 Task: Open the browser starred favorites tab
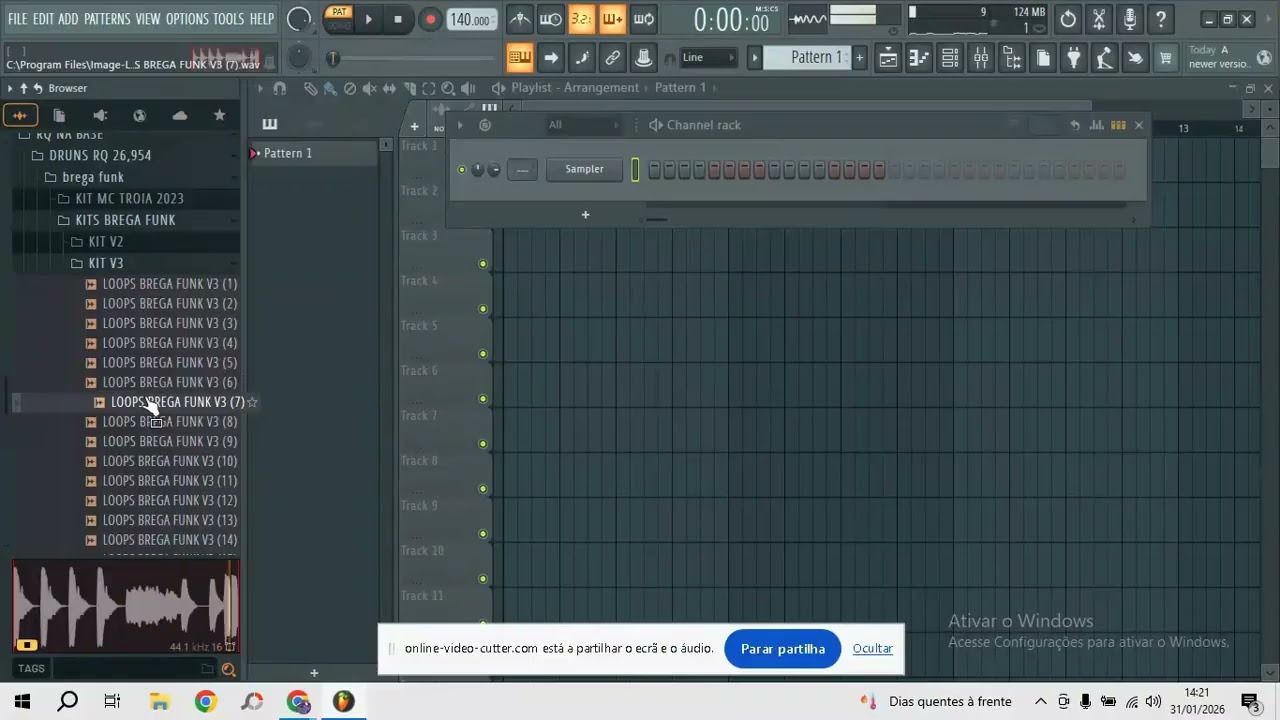pyautogui.click(x=219, y=115)
